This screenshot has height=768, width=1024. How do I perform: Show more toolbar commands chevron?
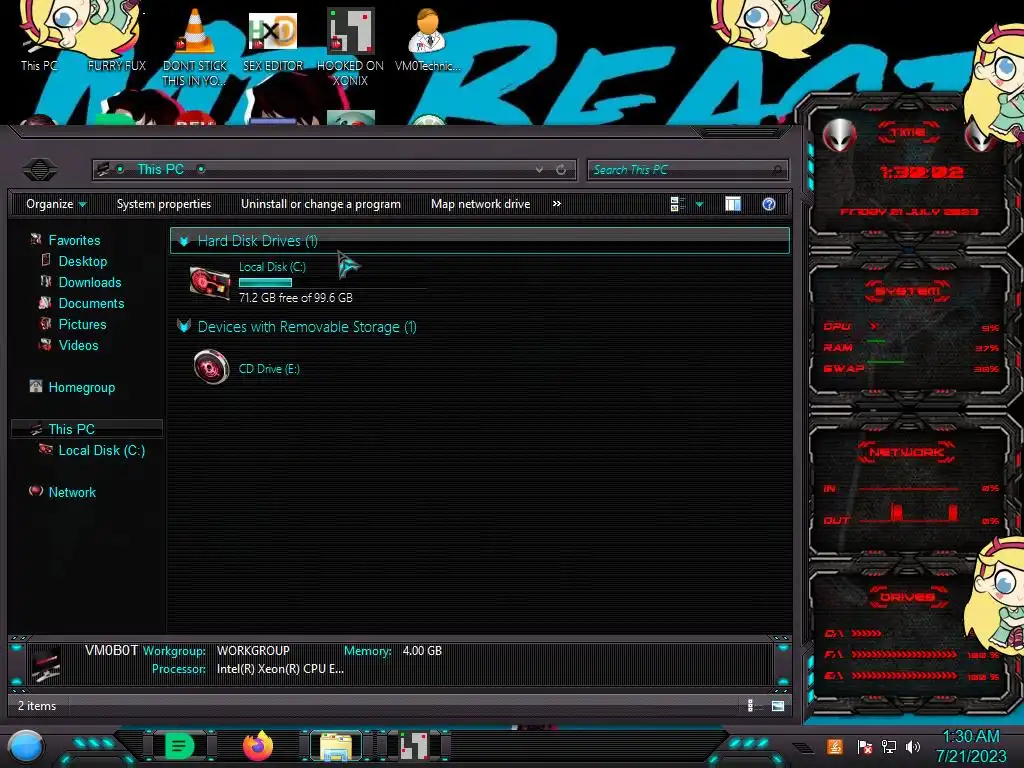(x=556, y=204)
